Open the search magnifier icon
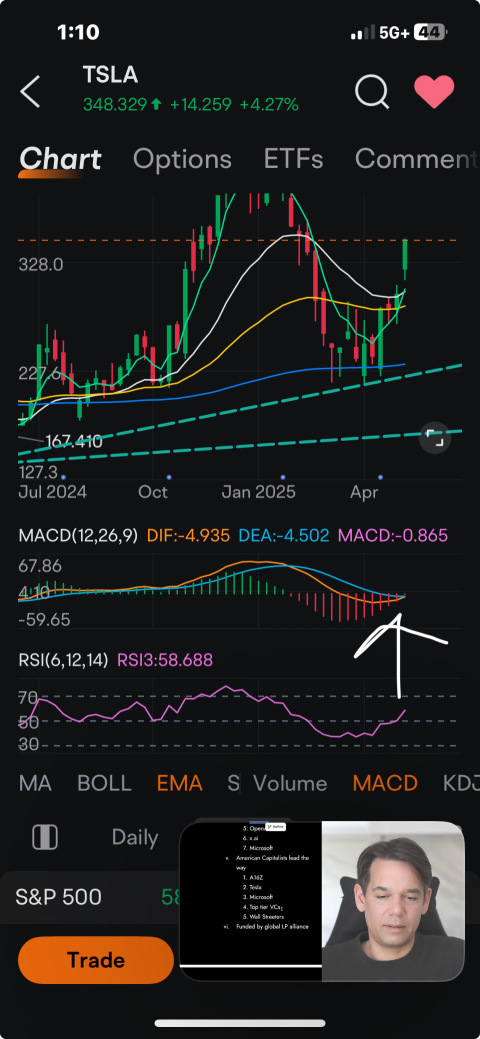The image size is (480, 1039). tap(372, 90)
